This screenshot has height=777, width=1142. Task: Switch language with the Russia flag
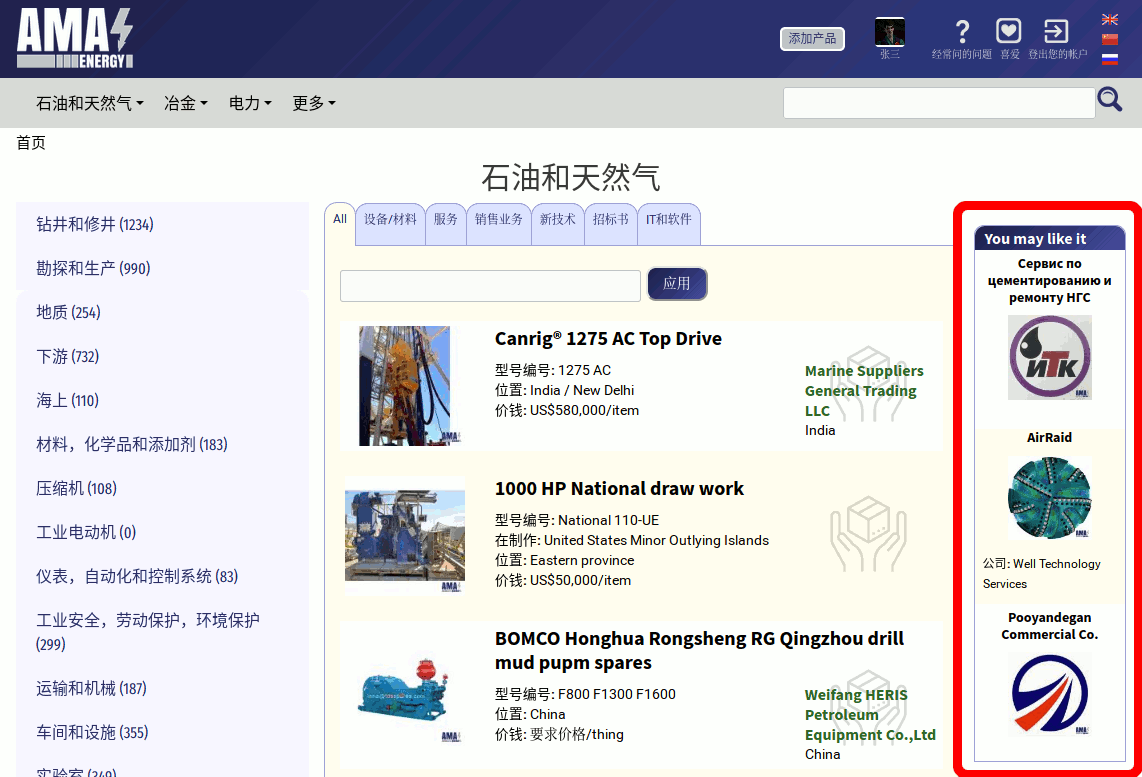coord(1110,59)
